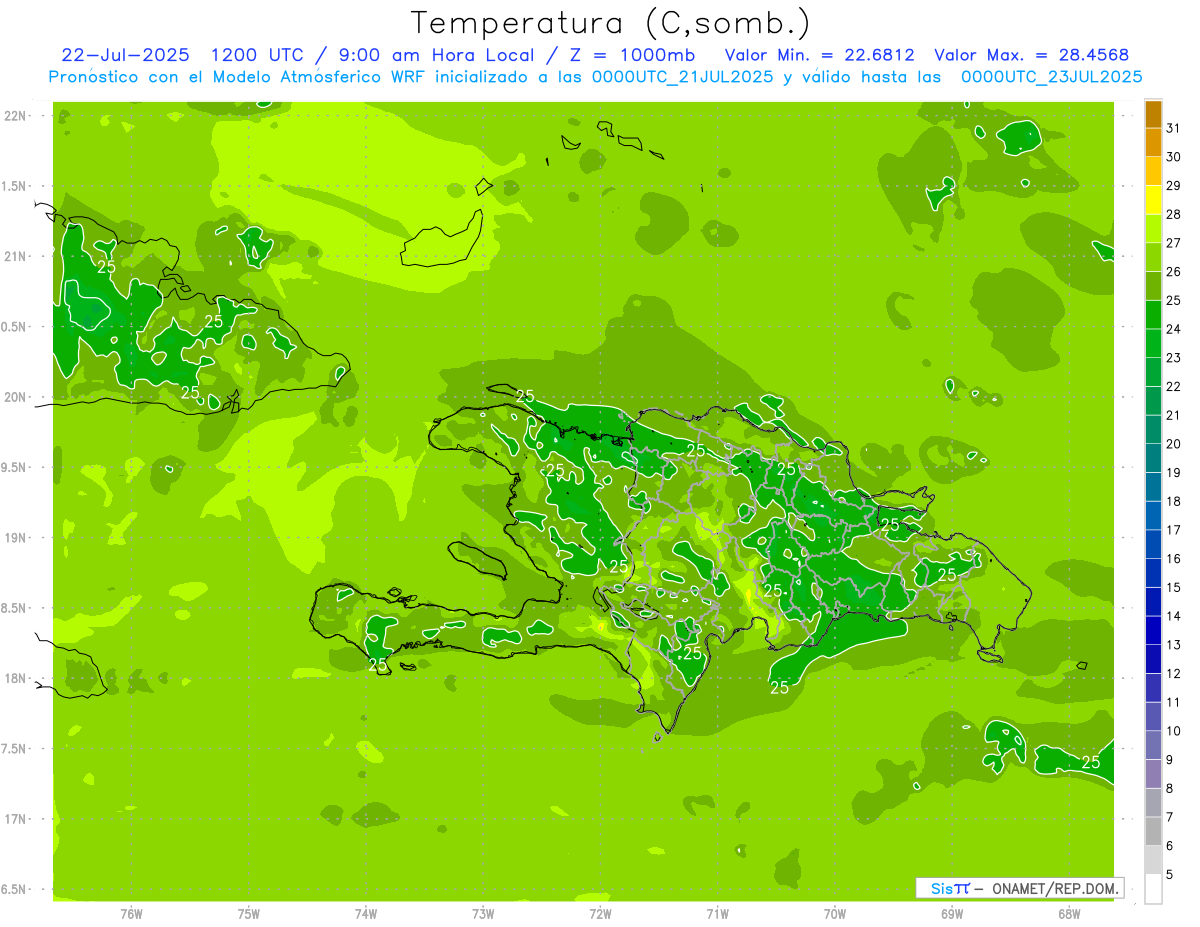The height and width of the screenshot is (927, 1200).
Task: Pick the gray legend band between 6 and 7
Action: [1153, 831]
